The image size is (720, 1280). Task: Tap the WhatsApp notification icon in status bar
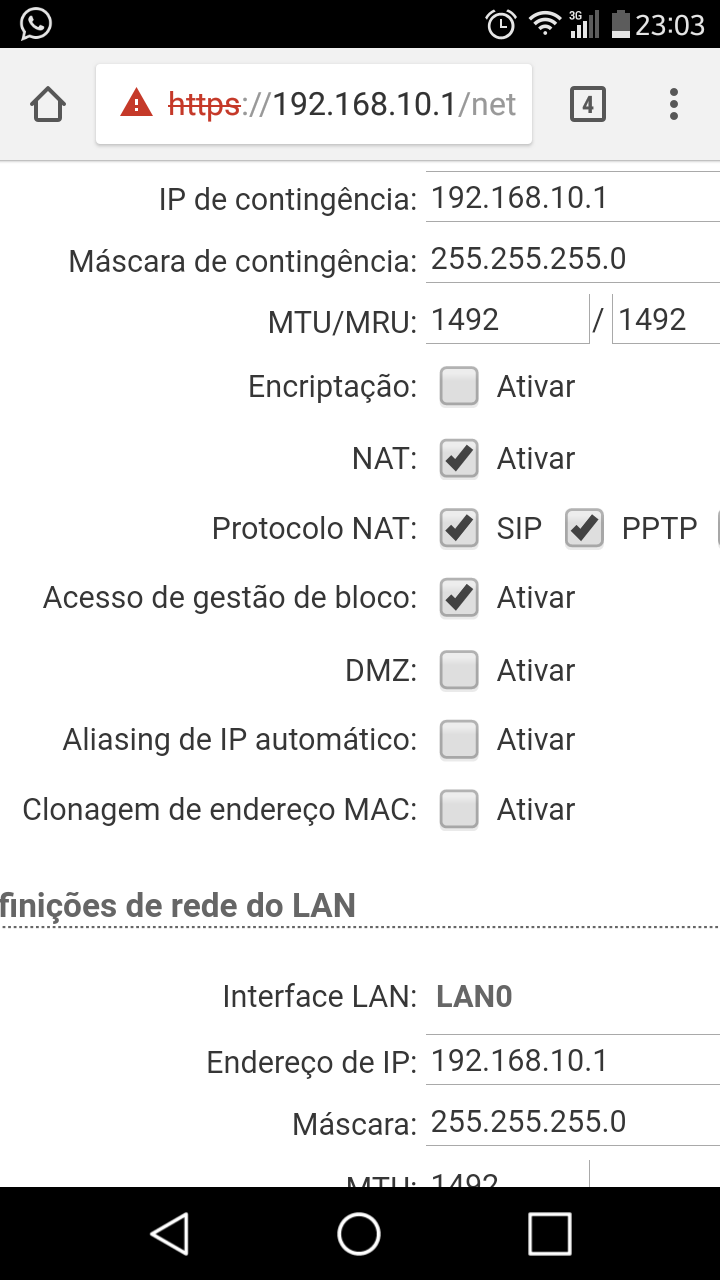coord(35,23)
